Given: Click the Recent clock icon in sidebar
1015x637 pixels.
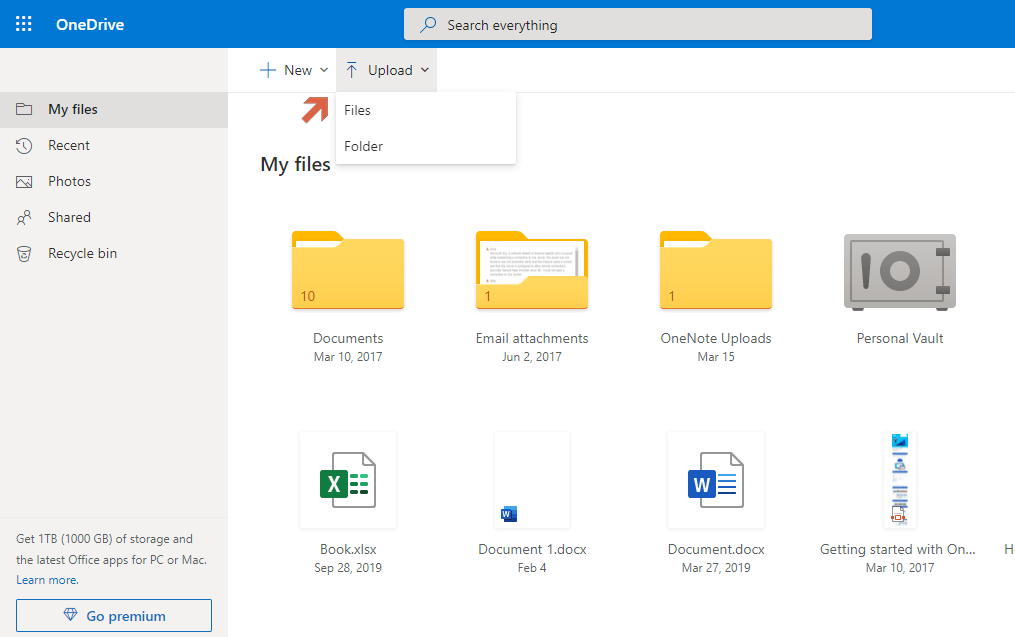Looking at the screenshot, I should coord(24,146).
